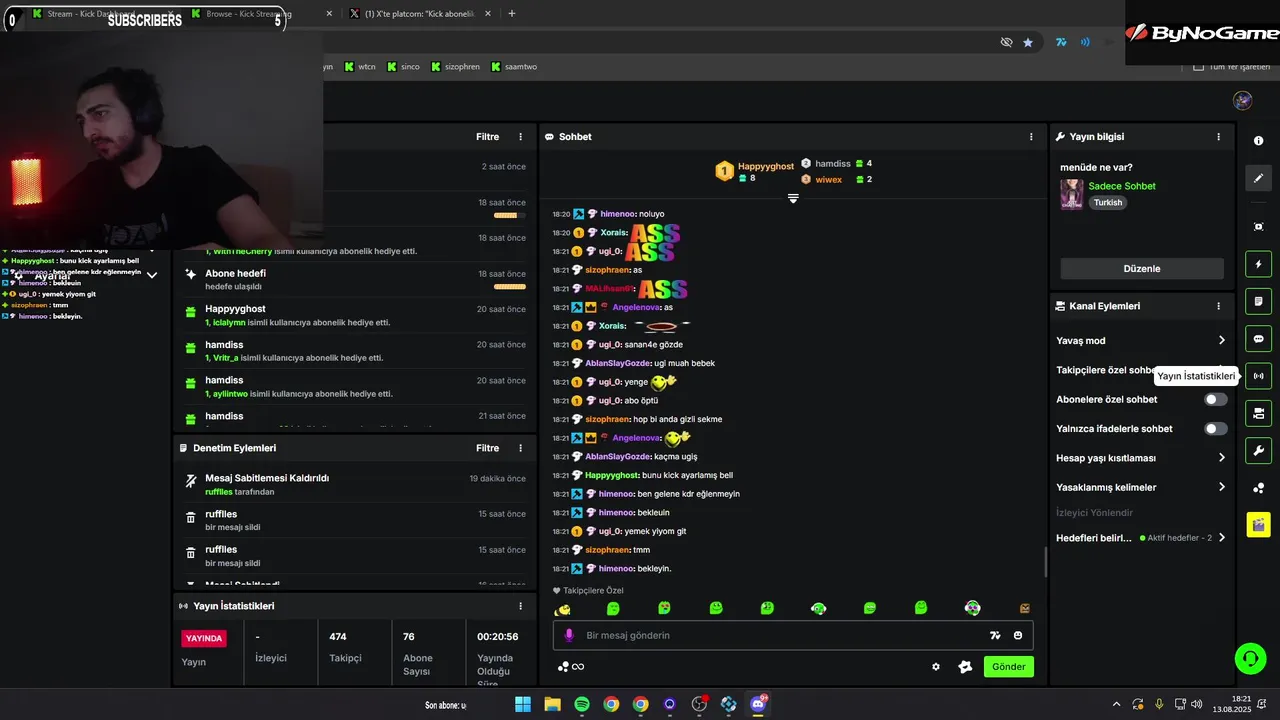Open Sohbet panel three-dot menu
Screen dimensions: 1280x720
tap(1031, 137)
